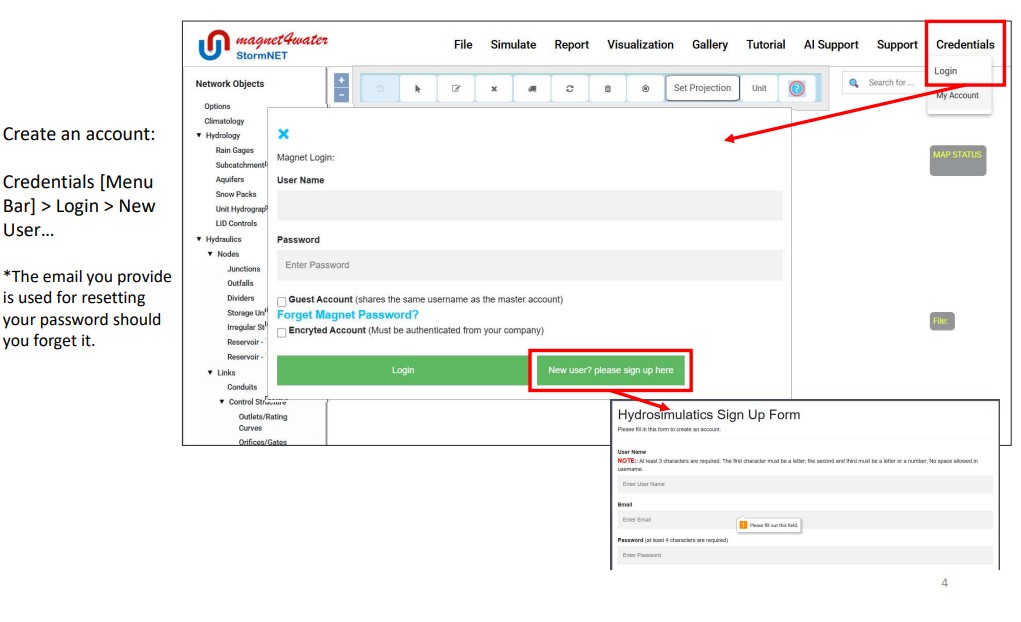Screen dimensions: 1021x622
Task: Open the Credentials menu
Action: coord(965,44)
